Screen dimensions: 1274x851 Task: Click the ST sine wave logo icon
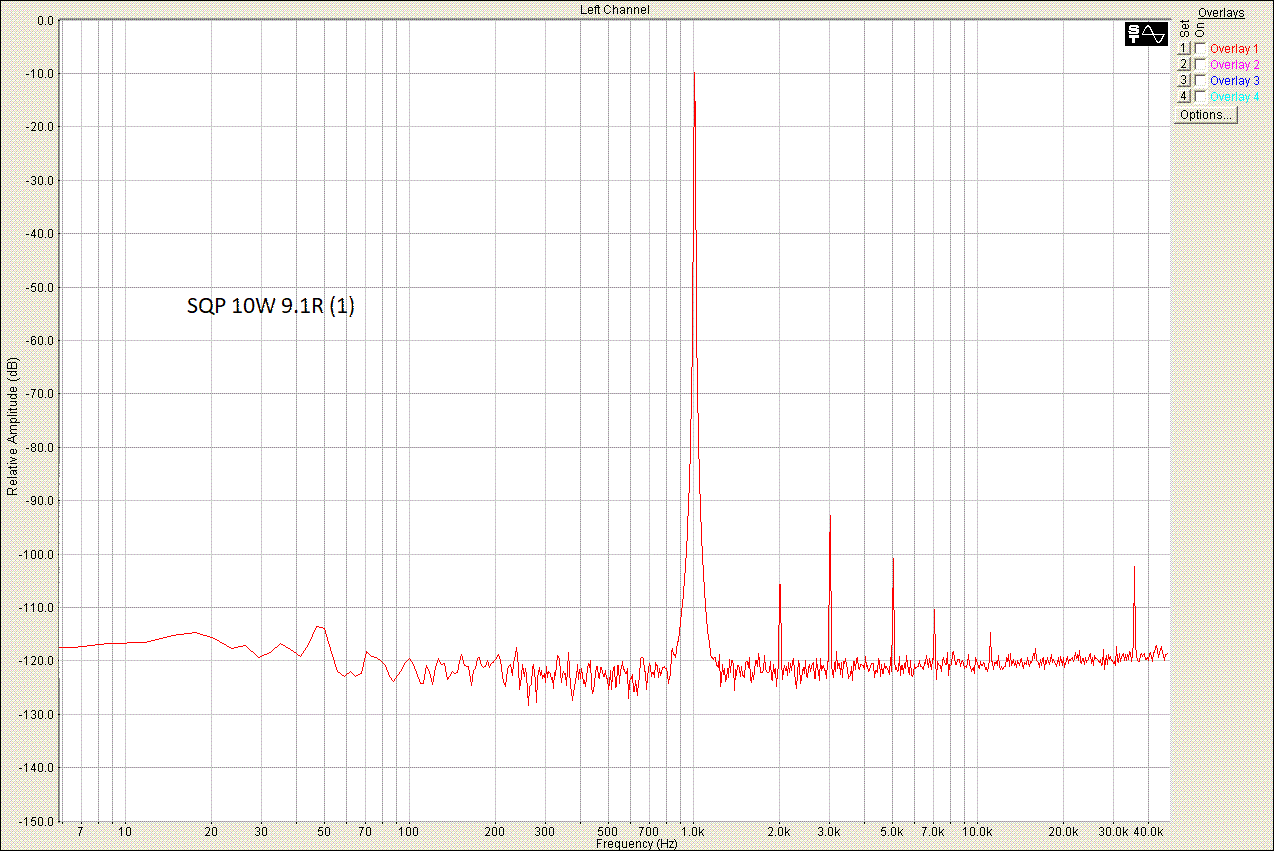pos(1146,34)
